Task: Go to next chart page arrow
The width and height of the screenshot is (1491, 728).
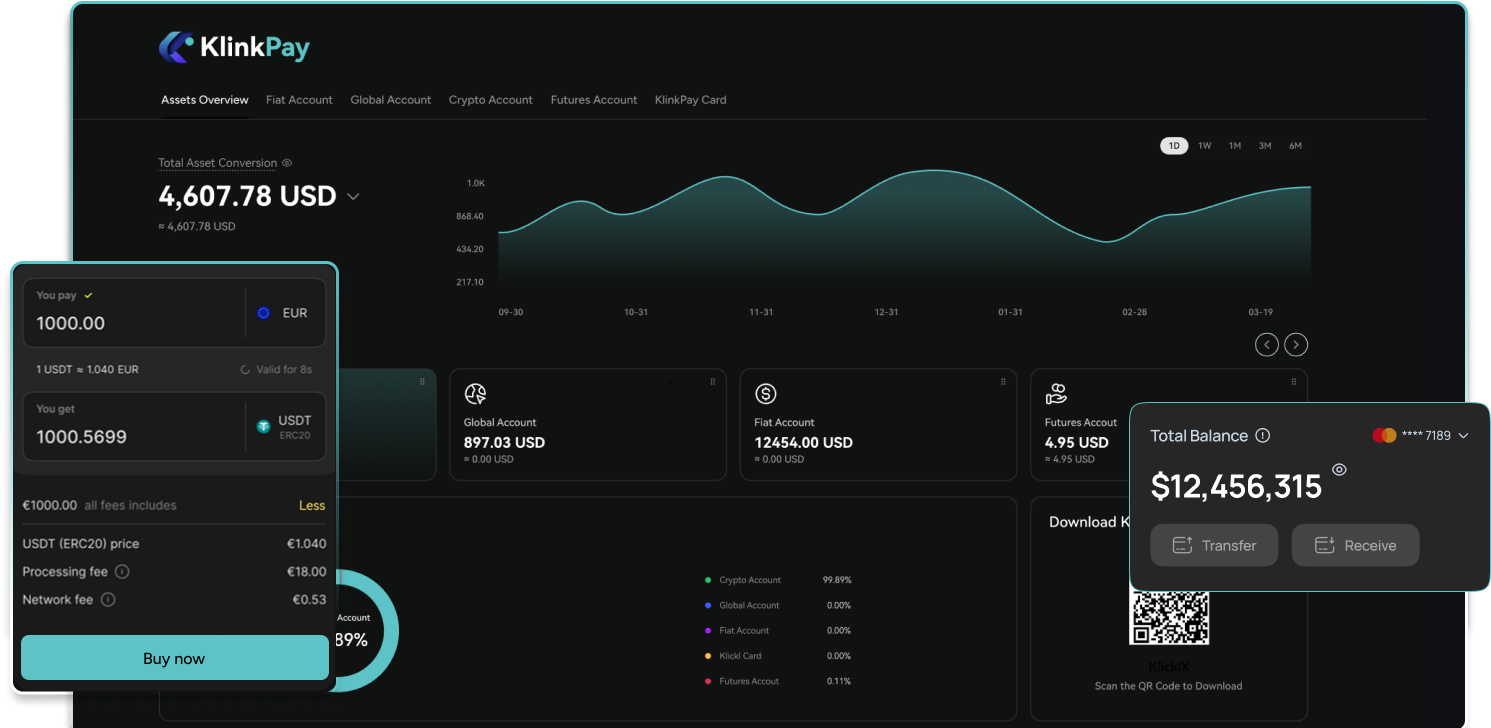Action: click(1296, 345)
